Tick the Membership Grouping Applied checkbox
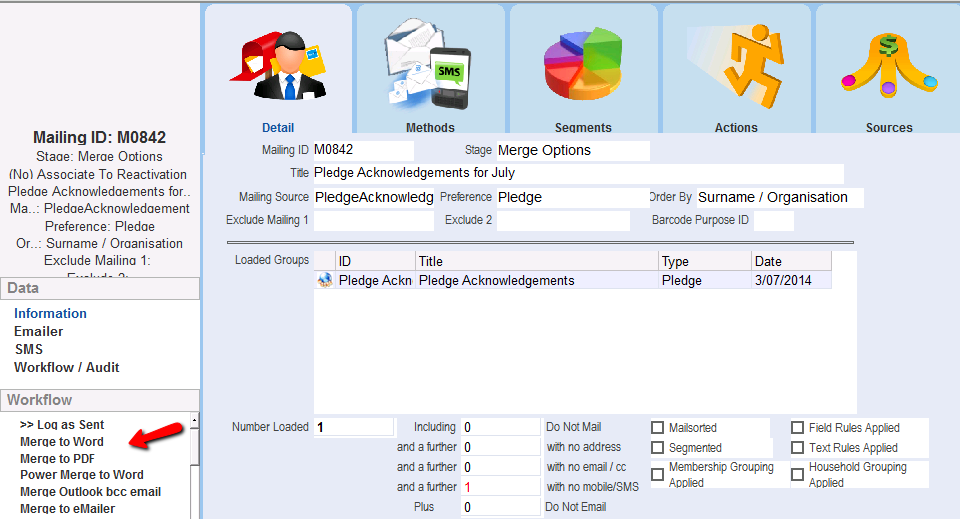 658,474
